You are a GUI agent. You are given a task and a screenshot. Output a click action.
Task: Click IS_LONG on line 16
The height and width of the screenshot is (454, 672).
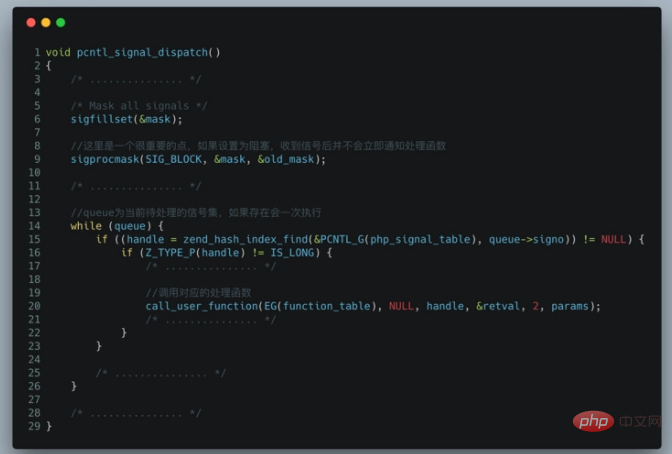tap(292, 253)
